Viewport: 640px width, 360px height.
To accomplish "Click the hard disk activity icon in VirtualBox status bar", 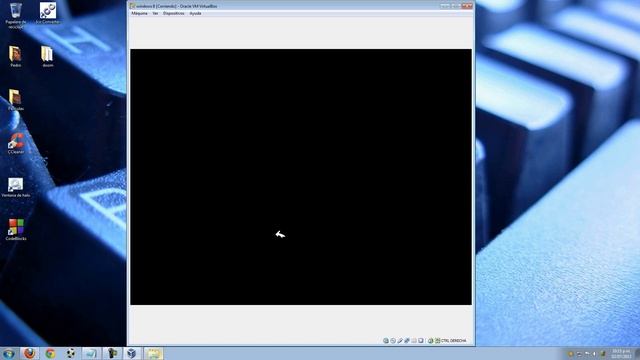I will [386, 340].
